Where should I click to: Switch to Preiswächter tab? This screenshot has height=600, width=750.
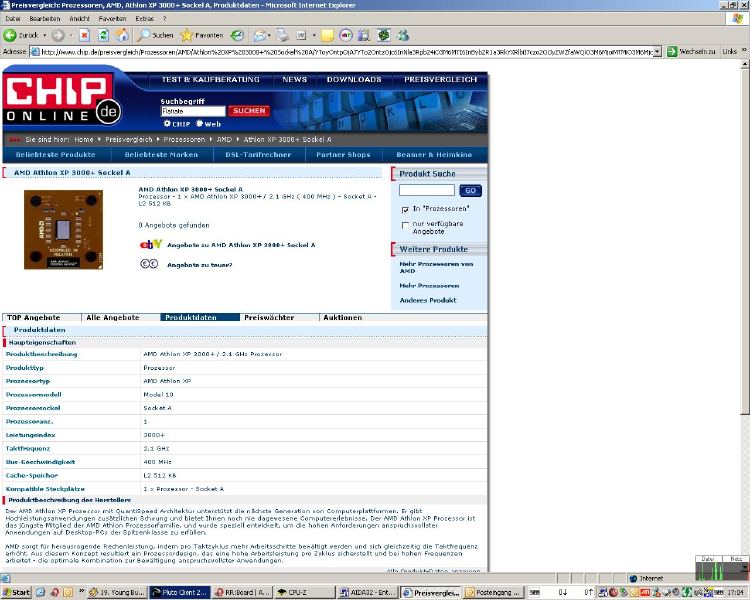point(279,317)
